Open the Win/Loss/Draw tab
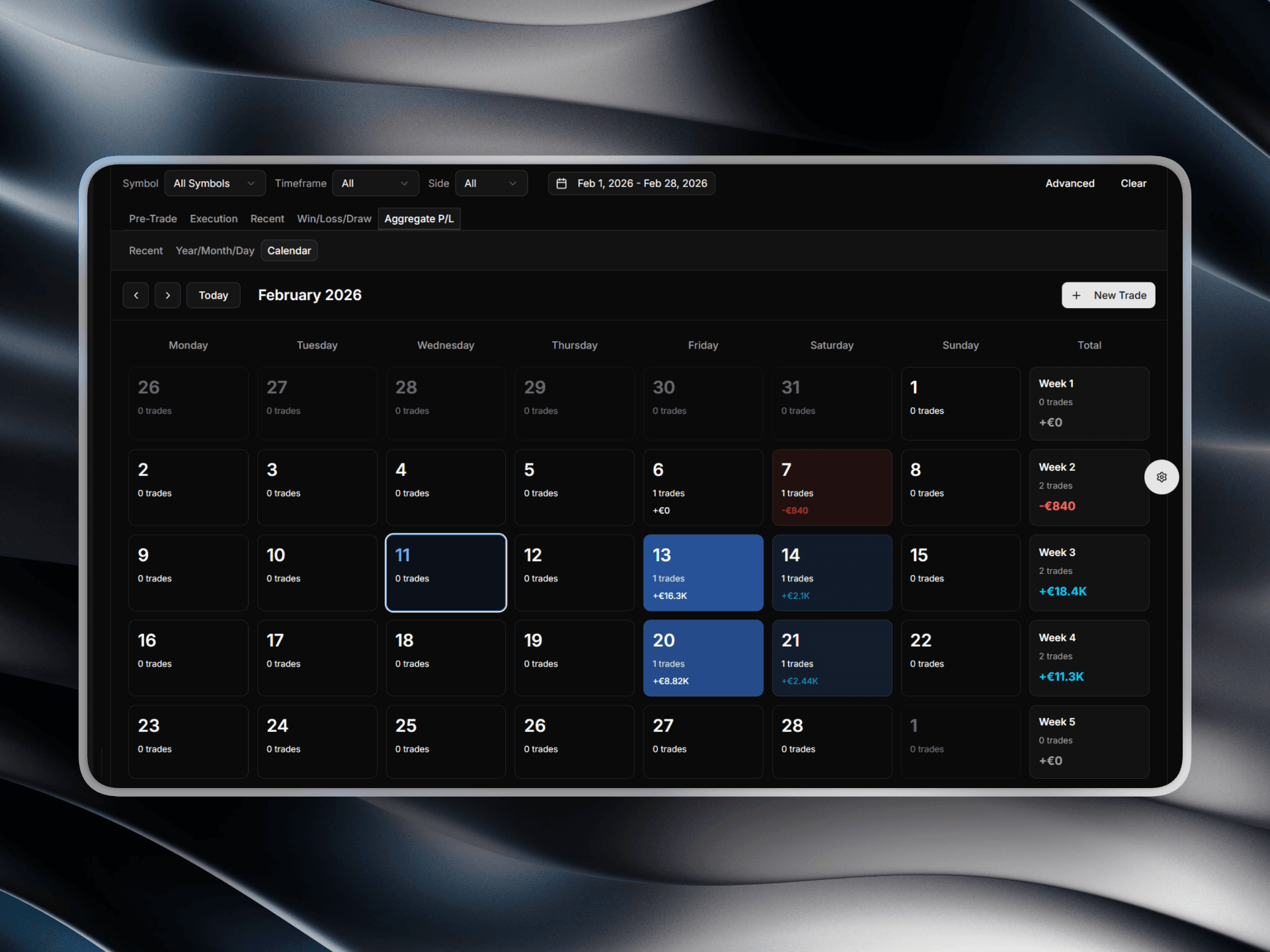This screenshot has height=952, width=1270. point(334,219)
